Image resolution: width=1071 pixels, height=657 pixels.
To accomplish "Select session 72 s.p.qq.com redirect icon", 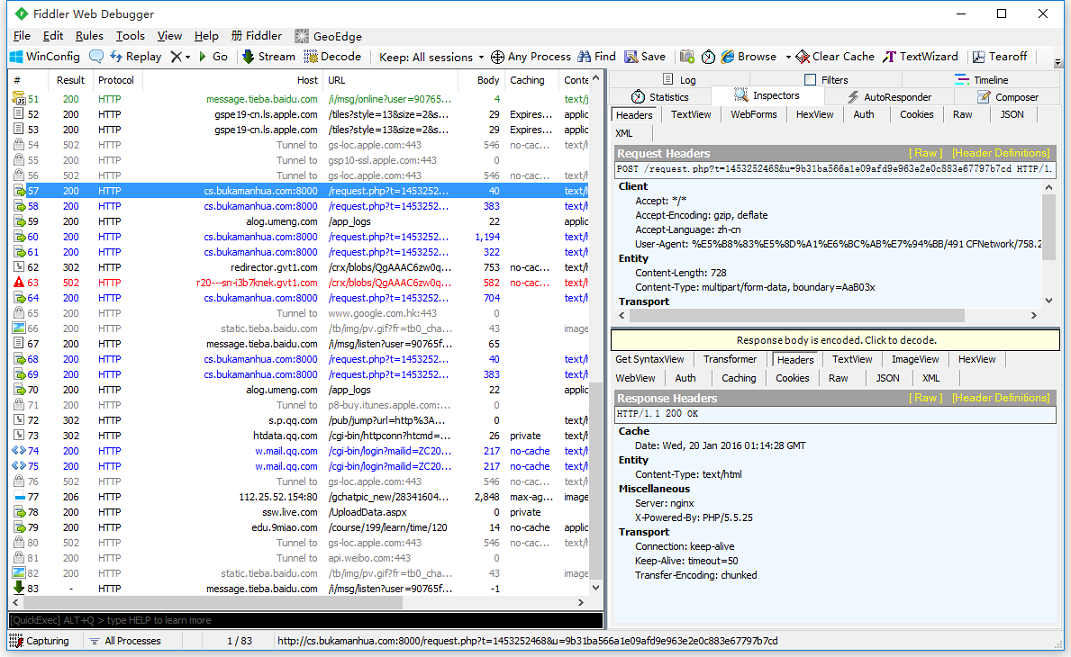I will tap(18, 420).
